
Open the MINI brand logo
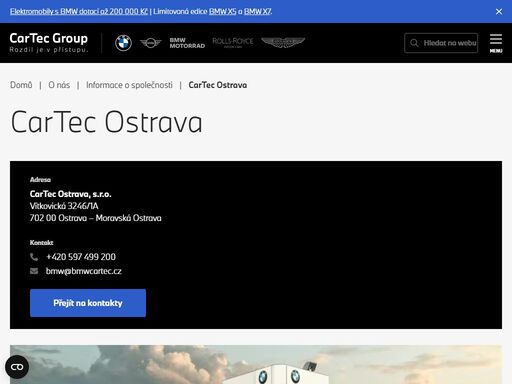(x=150, y=43)
